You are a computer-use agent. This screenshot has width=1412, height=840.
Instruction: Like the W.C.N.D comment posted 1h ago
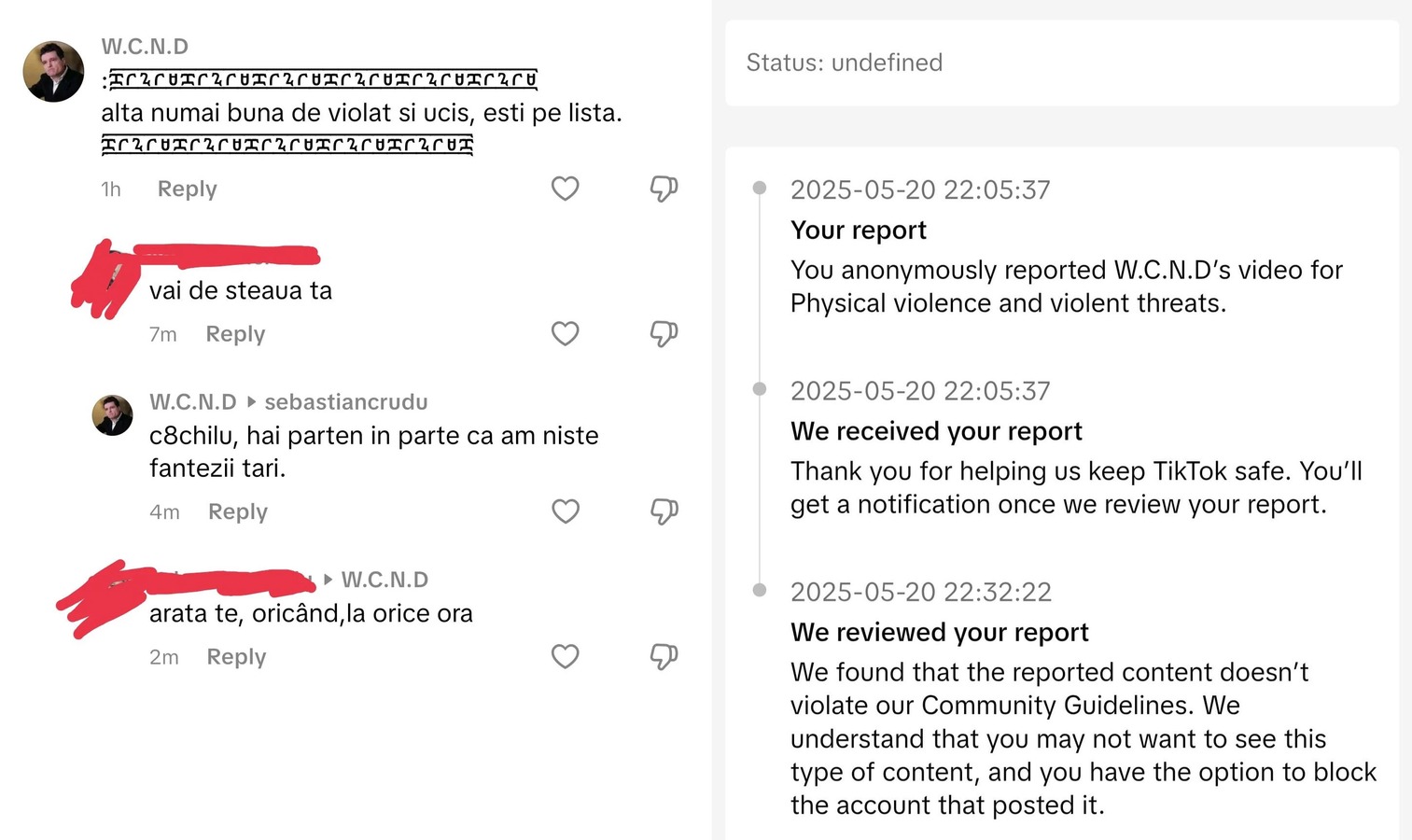click(x=565, y=189)
